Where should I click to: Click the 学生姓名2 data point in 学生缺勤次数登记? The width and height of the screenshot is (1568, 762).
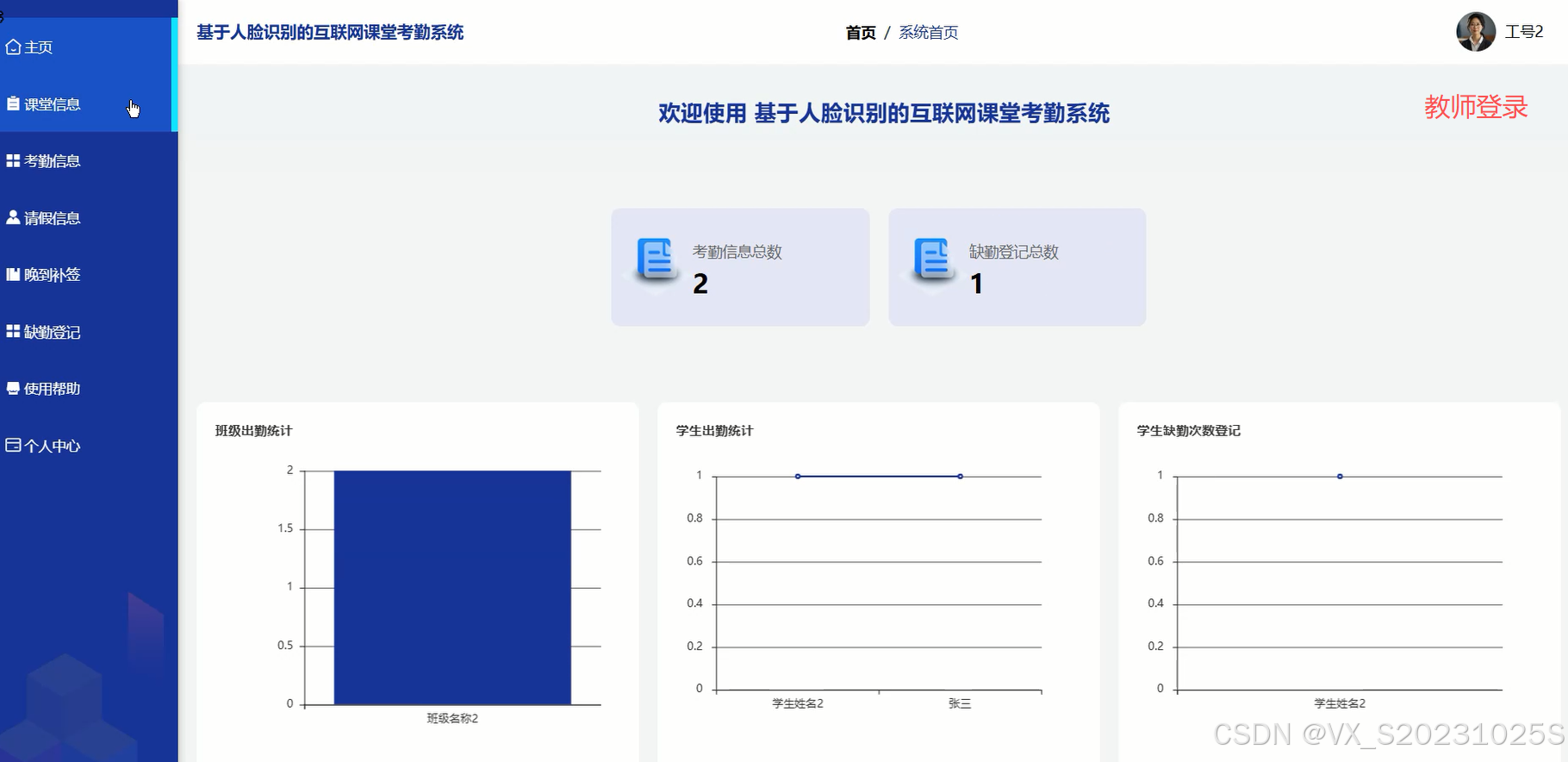1340,476
